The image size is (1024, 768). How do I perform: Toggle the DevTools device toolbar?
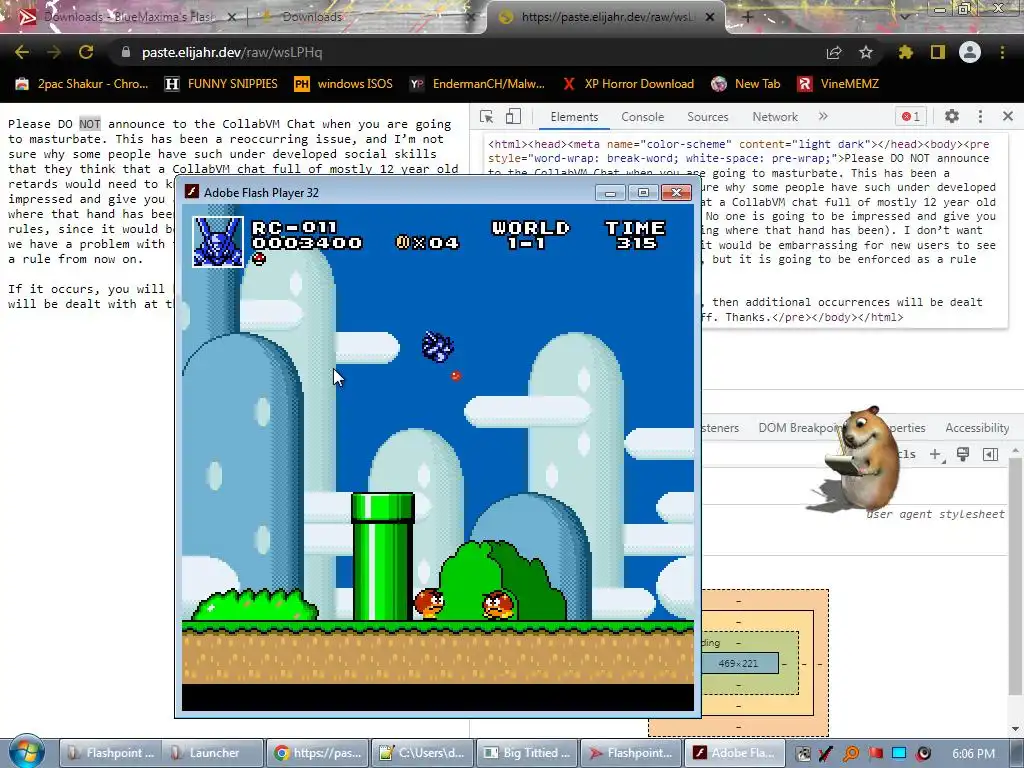pyautogui.click(x=513, y=116)
